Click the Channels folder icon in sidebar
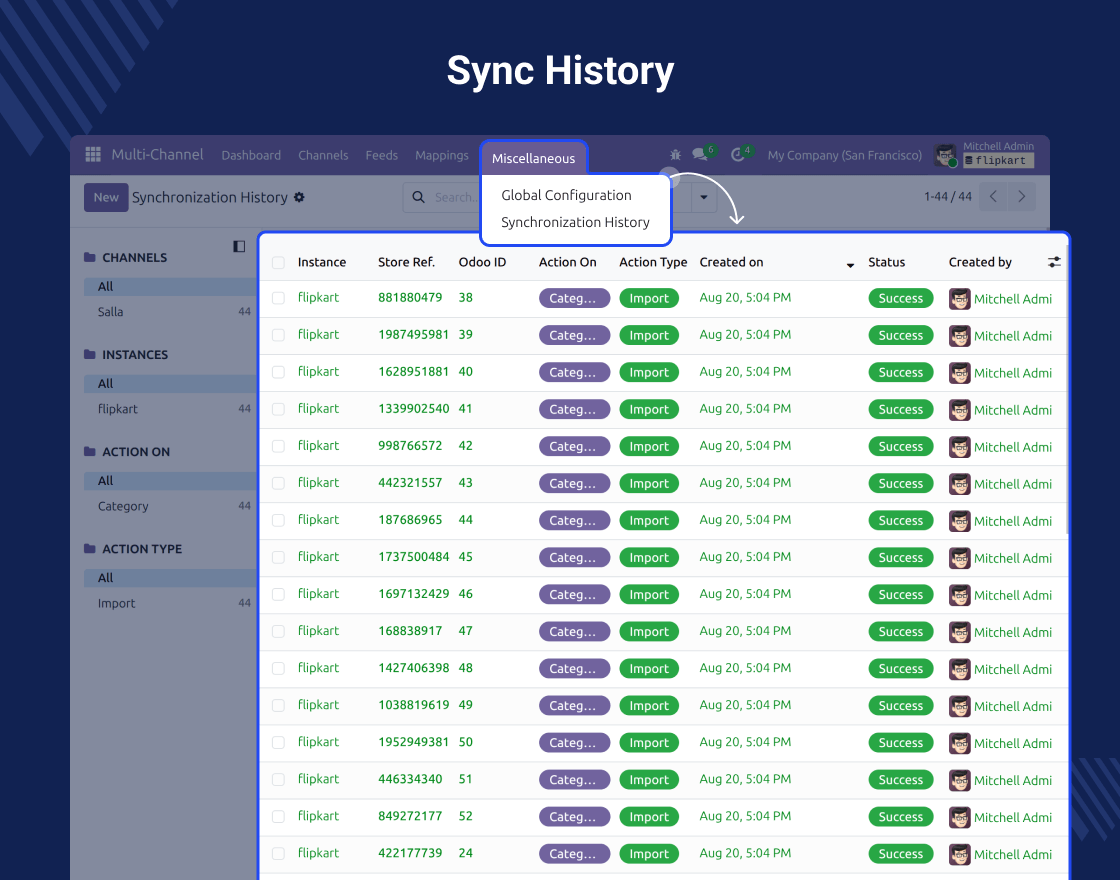The image size is (1120, 880). (89, 257)
